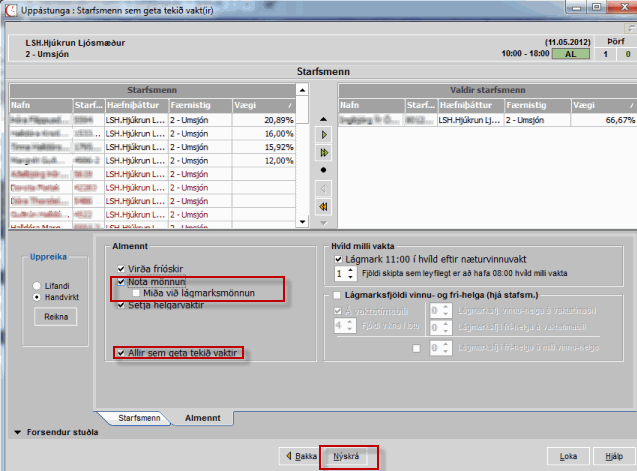Sort Starfsmenn list by Hæfniþáttur header
The height and width of the screenshot is (471, 637).
tap(136, 105)
